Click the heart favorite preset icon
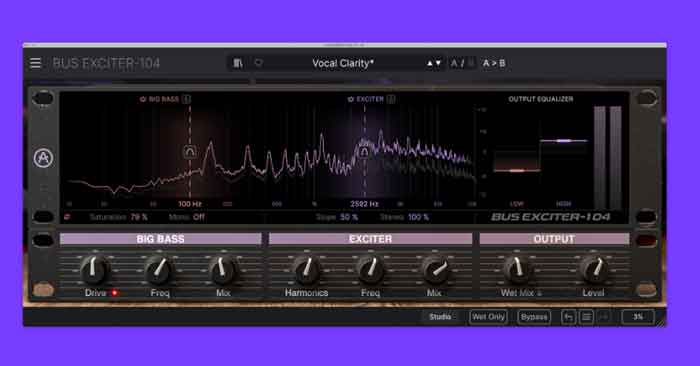The height and width of the screenshot is (366, 700). pos(258,63)
